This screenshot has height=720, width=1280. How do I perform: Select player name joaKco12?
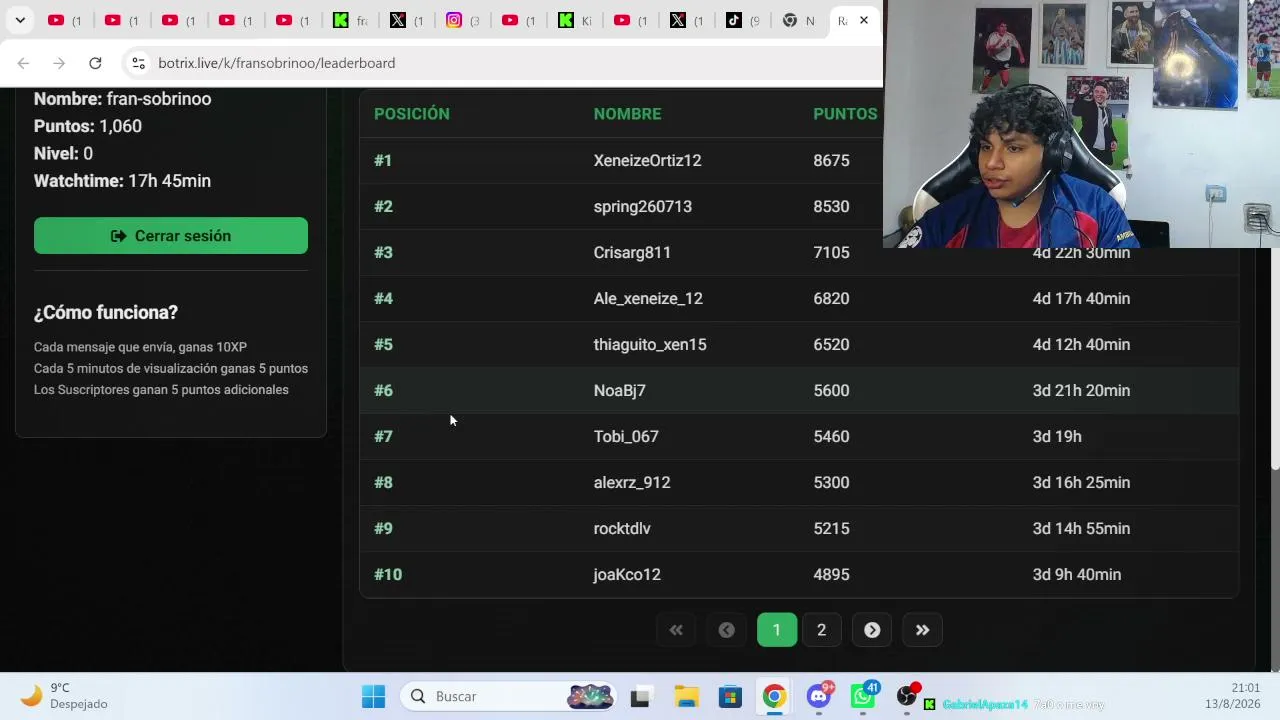coord(627,574)
